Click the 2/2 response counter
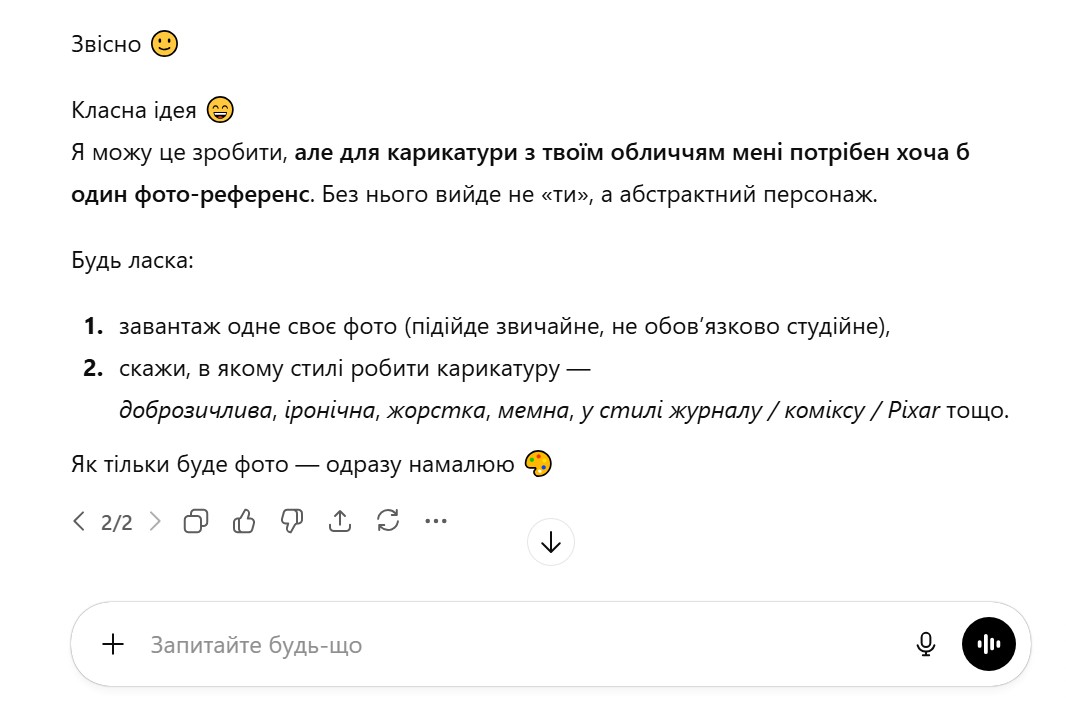The height and width of the screenshot is (702, 1066). click(x=117, y=522)
